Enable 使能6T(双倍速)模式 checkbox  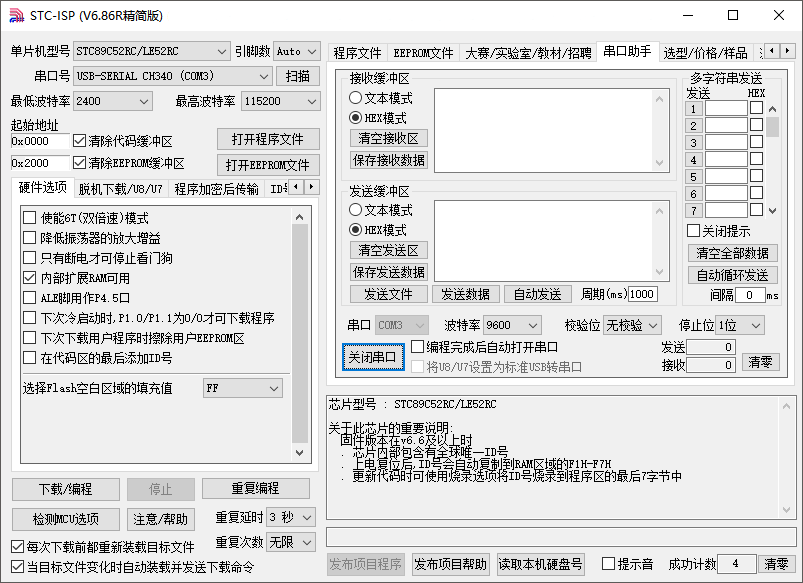(x=30, y=218)
